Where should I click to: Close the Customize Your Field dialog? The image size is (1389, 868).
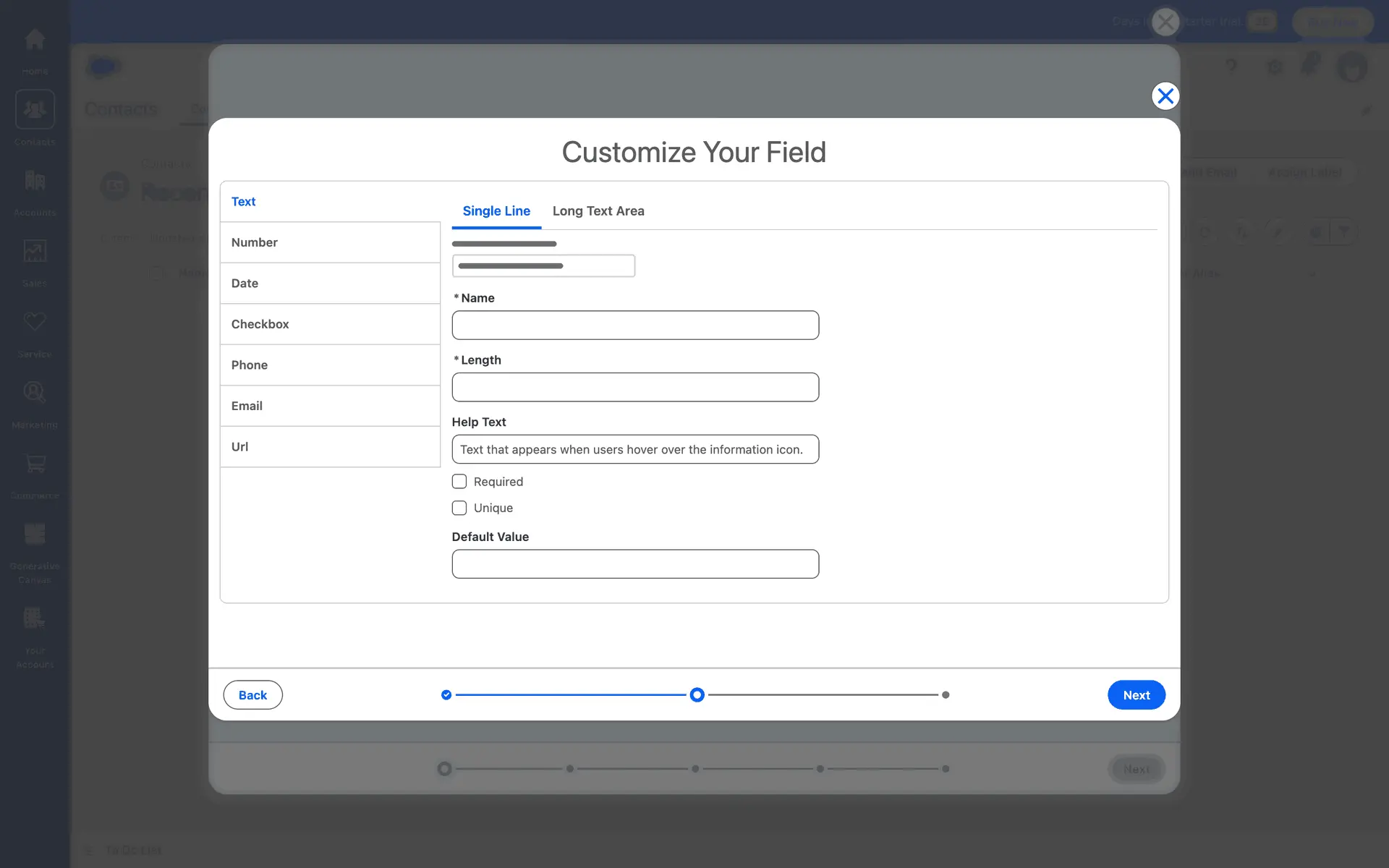(x=1165, y=95)
